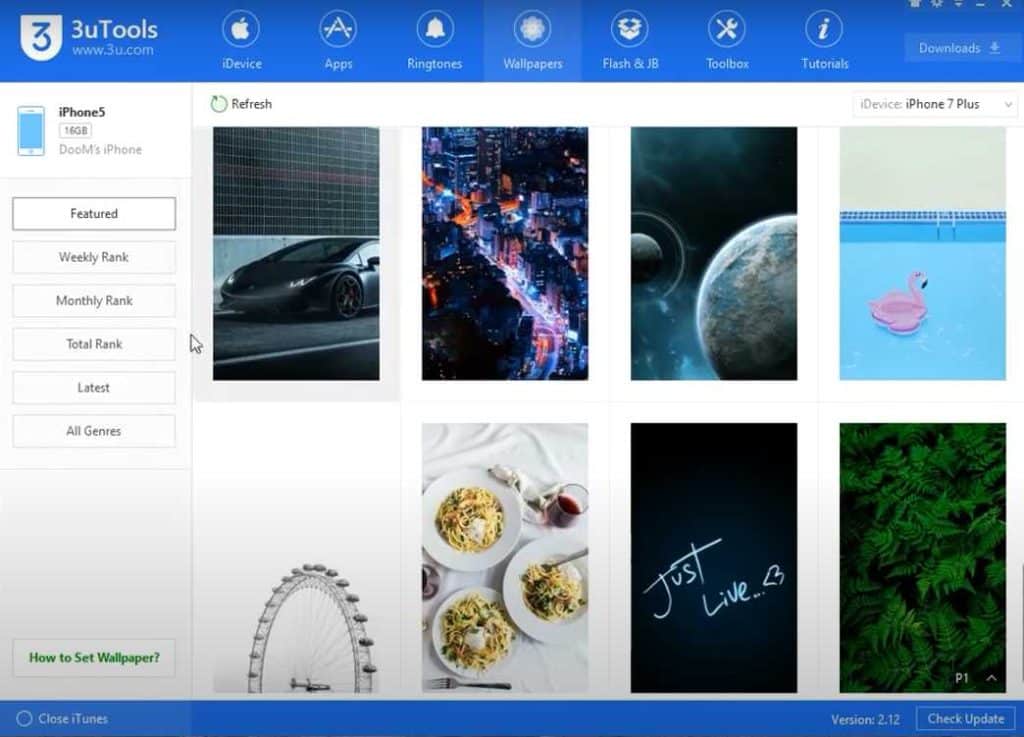Click the green Refresh icon
This screenshot has width=1024, height=737.
[218, 104]
